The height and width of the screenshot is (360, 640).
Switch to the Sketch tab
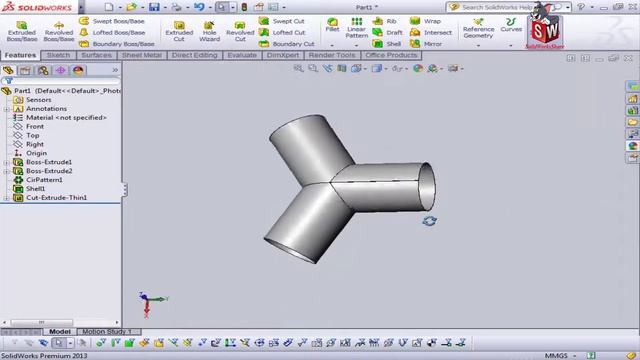(x=58, y=55)
